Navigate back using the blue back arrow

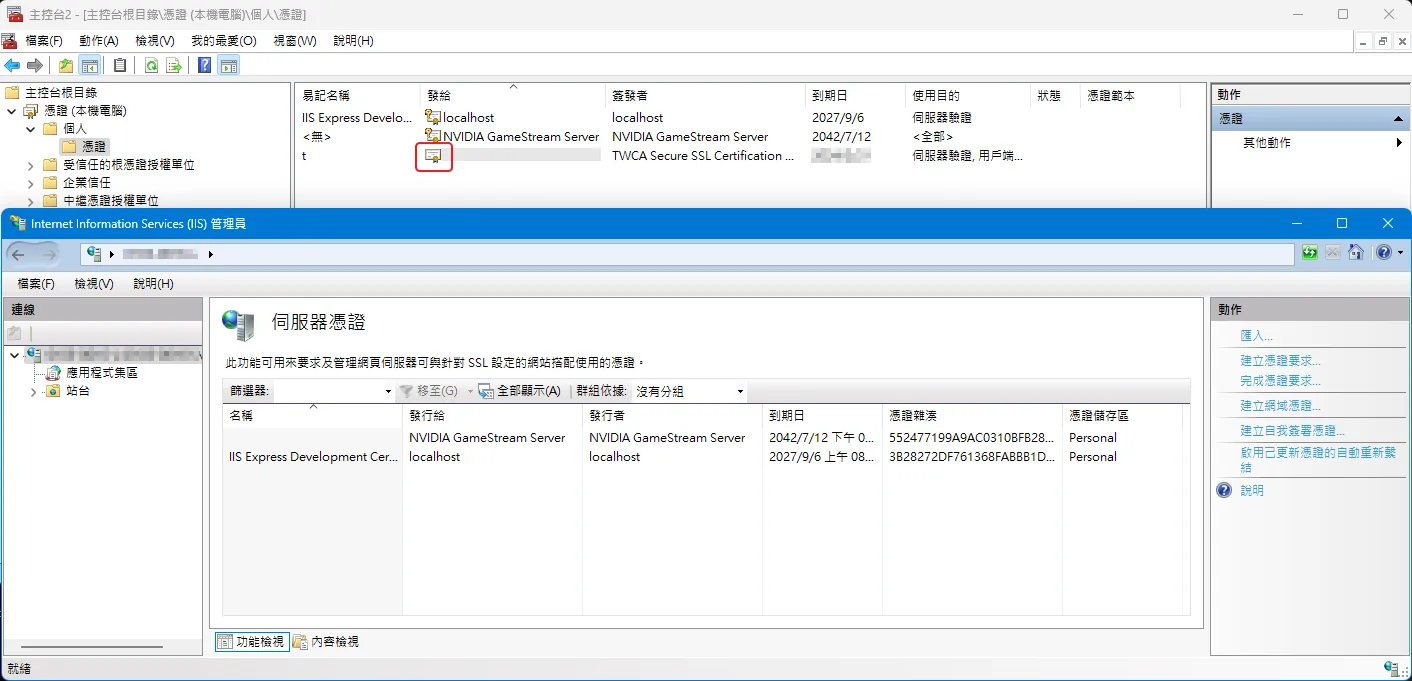pos(12,65)
